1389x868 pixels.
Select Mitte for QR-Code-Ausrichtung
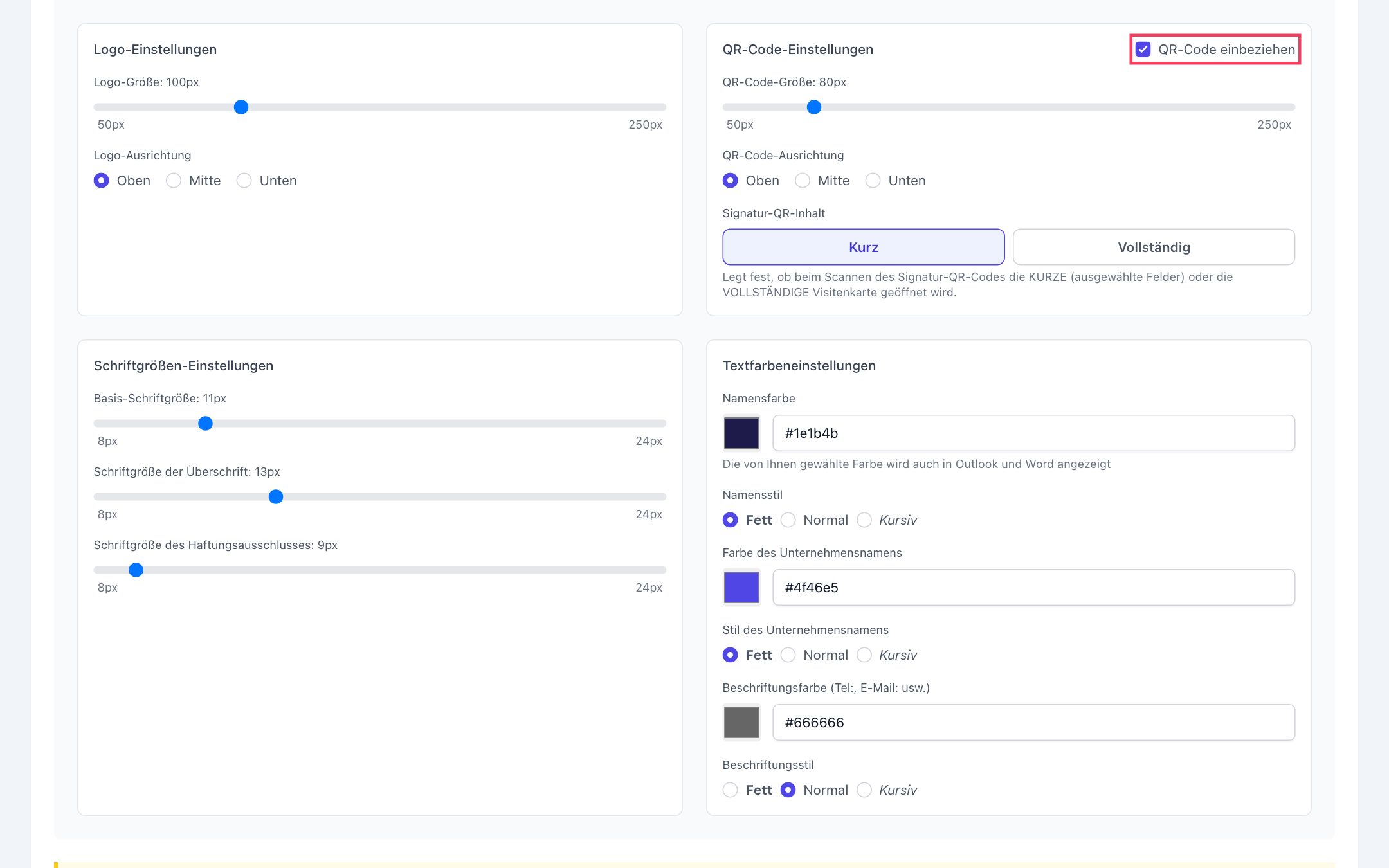click(x=803, y=181)
